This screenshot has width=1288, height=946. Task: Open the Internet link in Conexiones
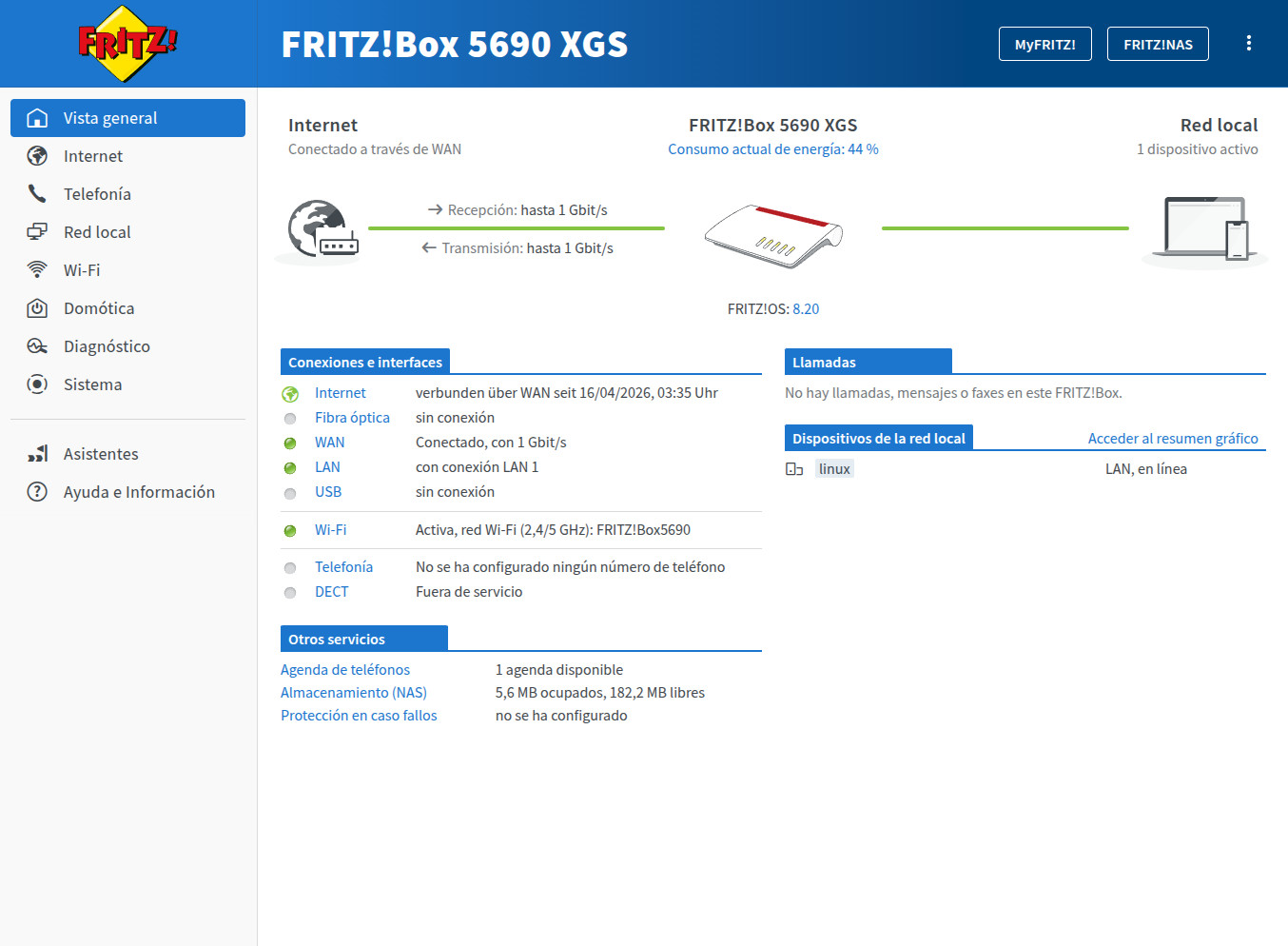click(341, 393)
